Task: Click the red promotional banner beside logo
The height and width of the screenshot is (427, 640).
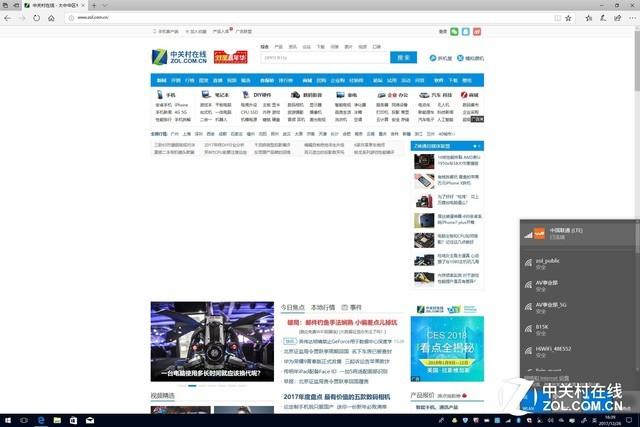Action: [231, 57]
